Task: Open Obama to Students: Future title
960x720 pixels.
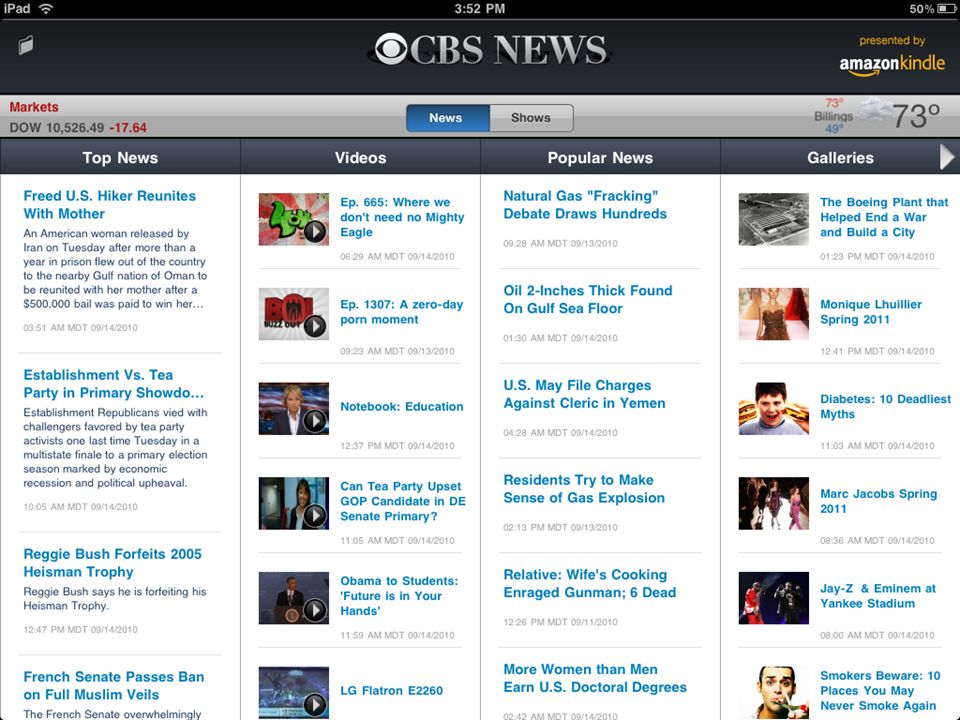Action: click(399, 596)
